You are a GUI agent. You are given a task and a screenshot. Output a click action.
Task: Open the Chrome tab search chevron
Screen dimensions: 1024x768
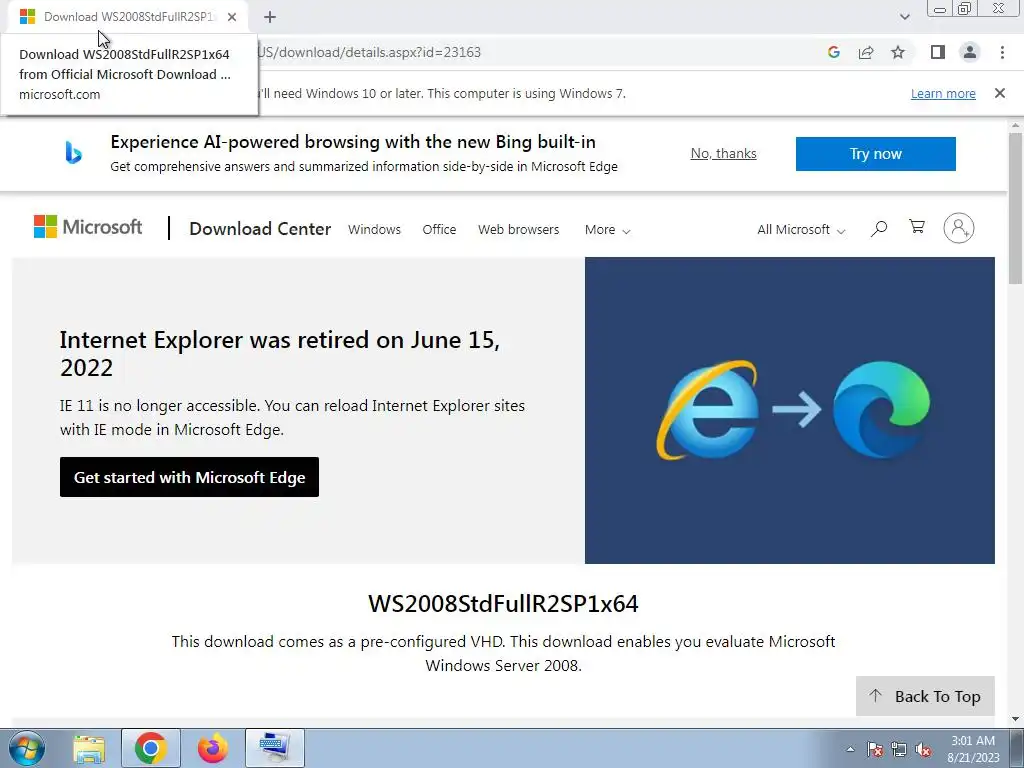click(904, 17)
